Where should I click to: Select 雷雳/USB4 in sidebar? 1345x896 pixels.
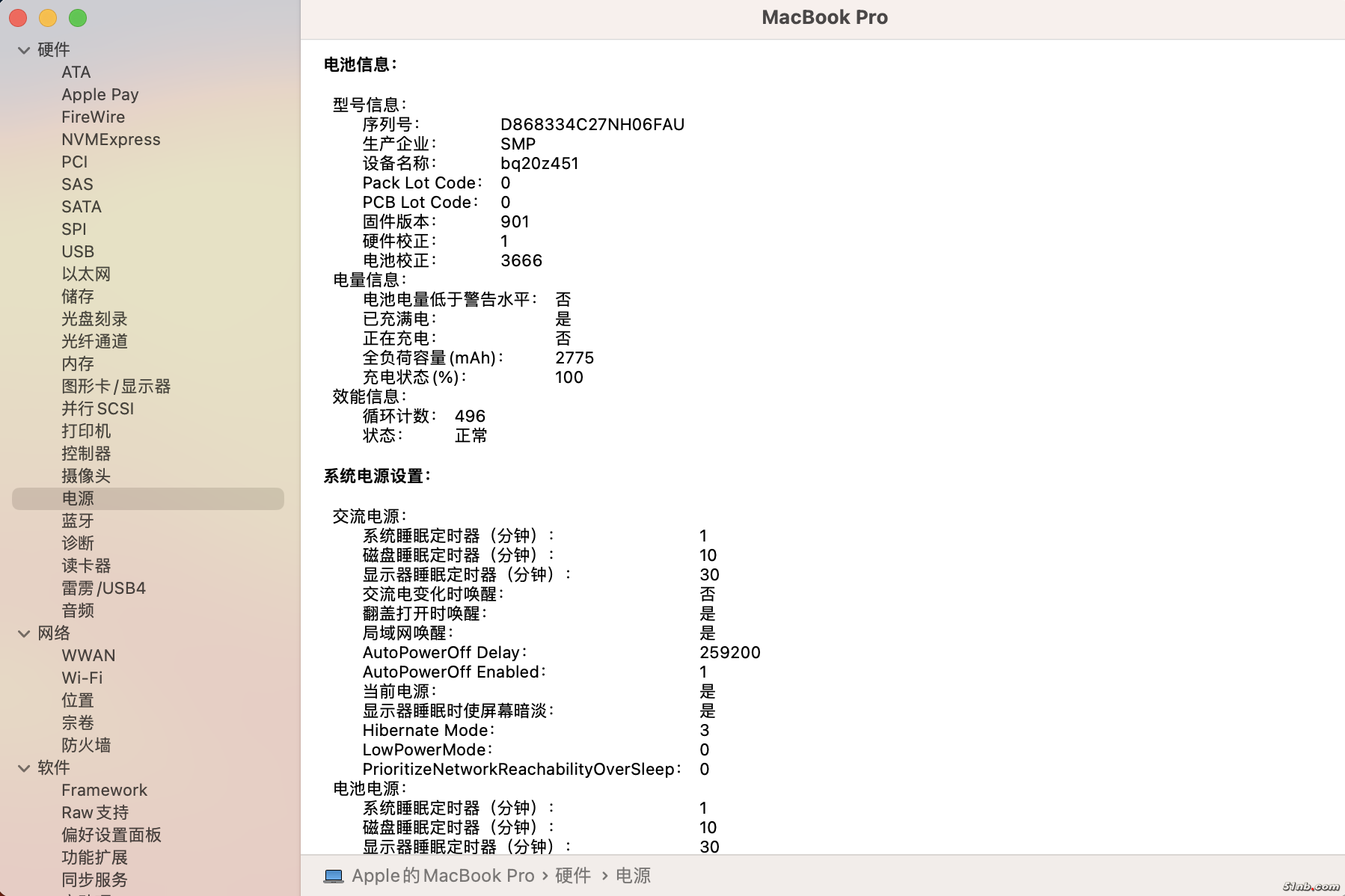point(103,588)
